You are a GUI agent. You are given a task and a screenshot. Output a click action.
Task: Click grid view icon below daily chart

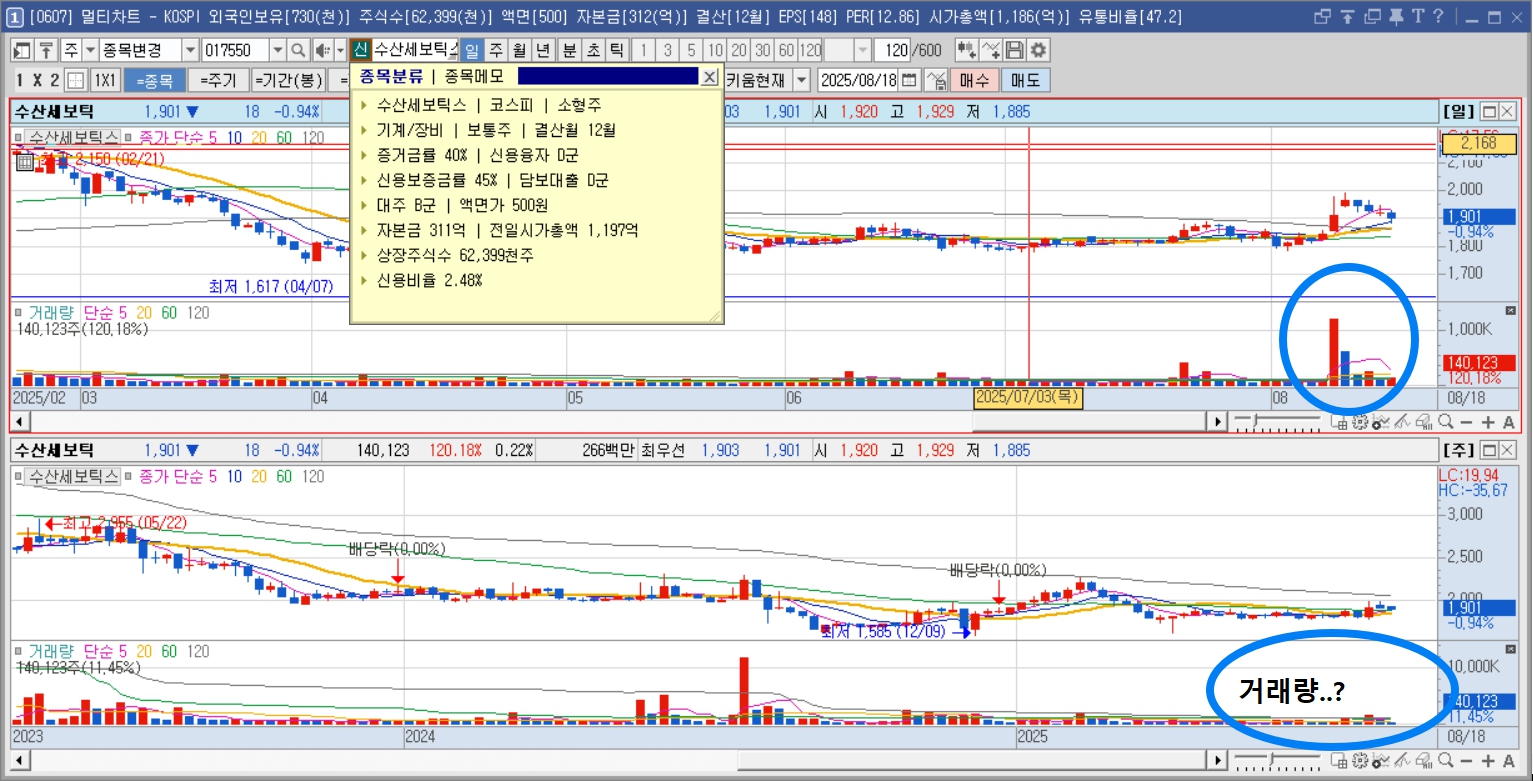pos(1339,422)
